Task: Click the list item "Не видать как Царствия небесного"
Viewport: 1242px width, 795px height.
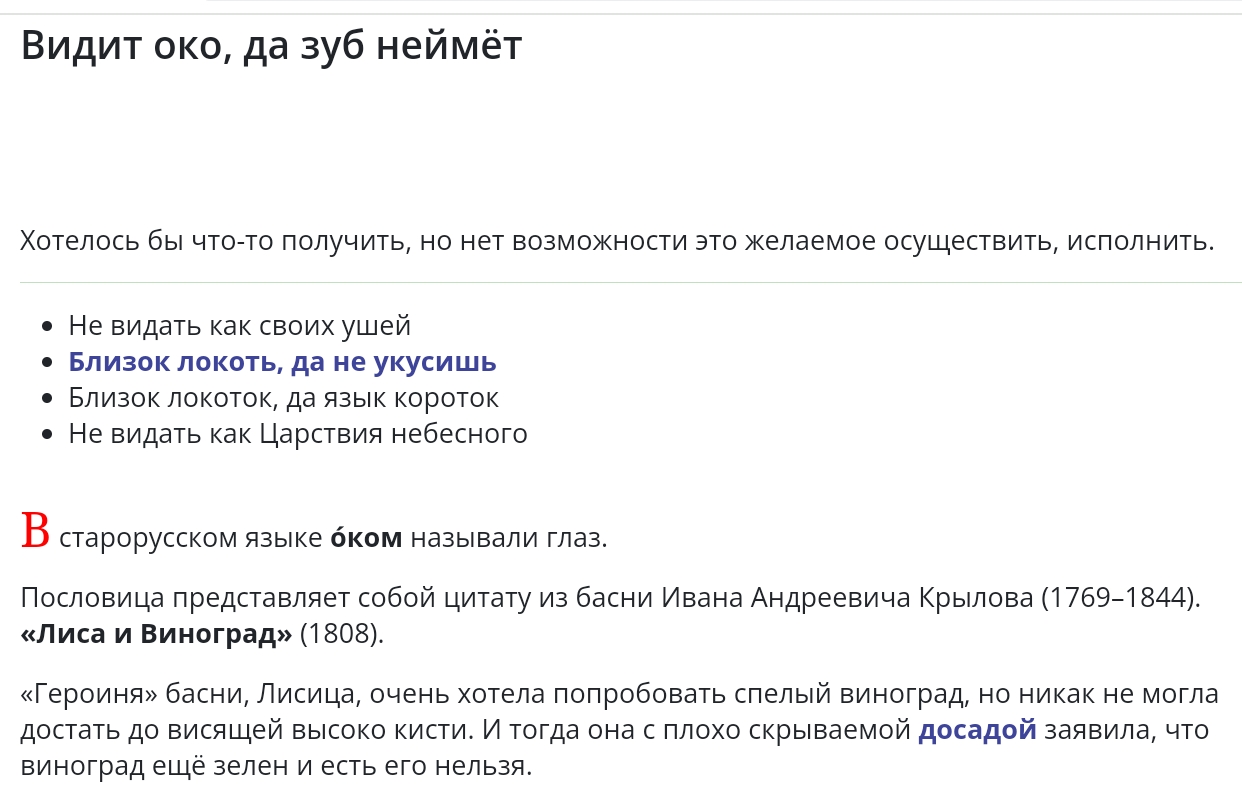Action: coord(298,434)
